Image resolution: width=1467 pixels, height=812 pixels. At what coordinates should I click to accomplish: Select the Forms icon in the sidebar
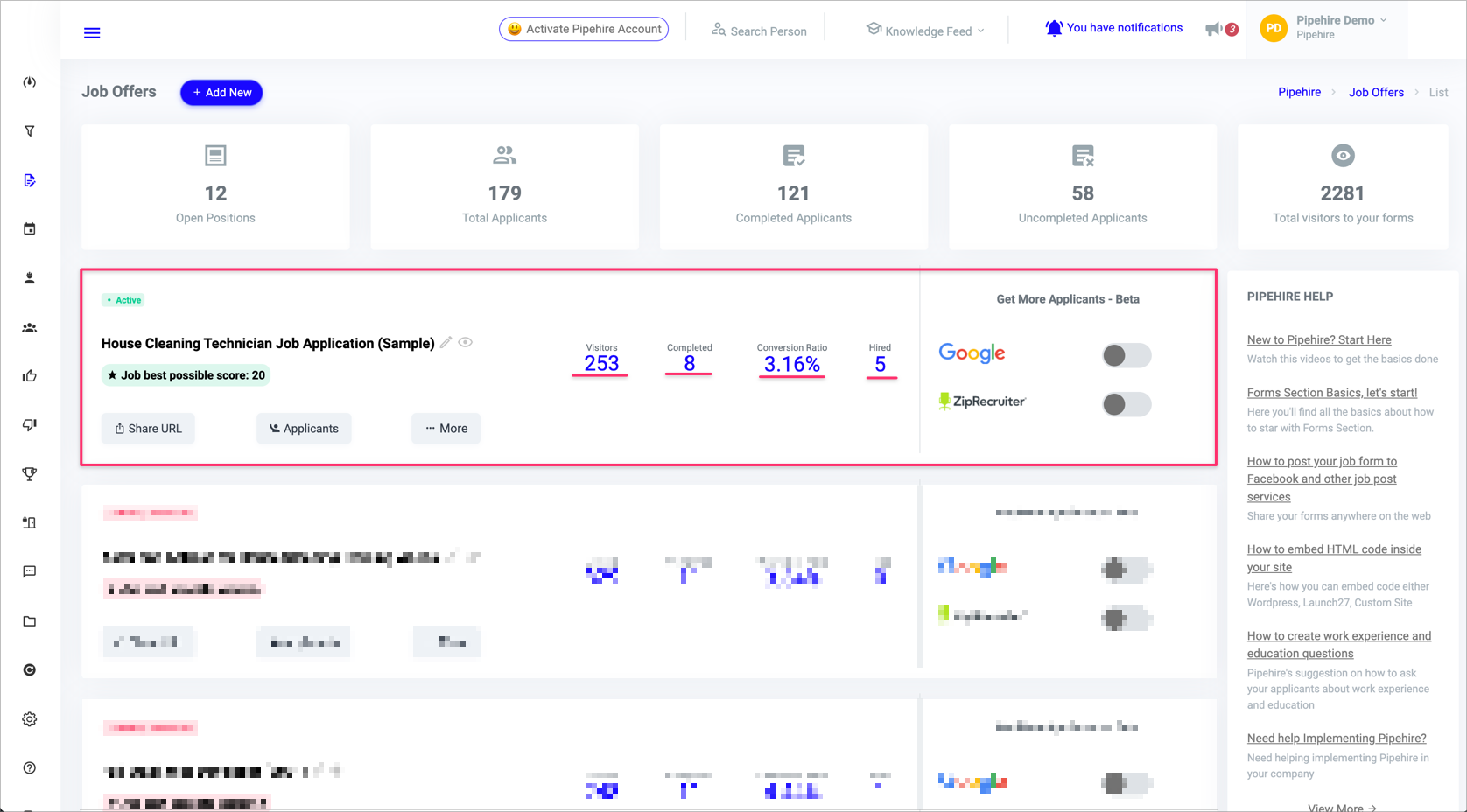(x=29, y=179)
